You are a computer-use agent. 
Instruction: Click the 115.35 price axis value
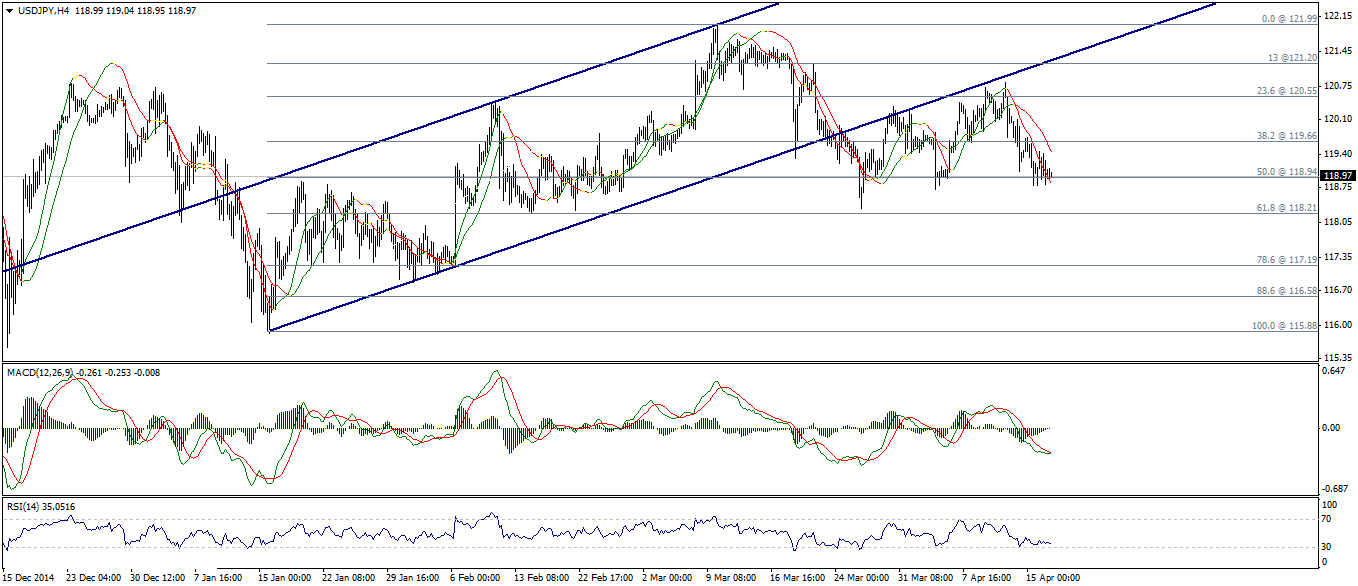click(1337, 357)
